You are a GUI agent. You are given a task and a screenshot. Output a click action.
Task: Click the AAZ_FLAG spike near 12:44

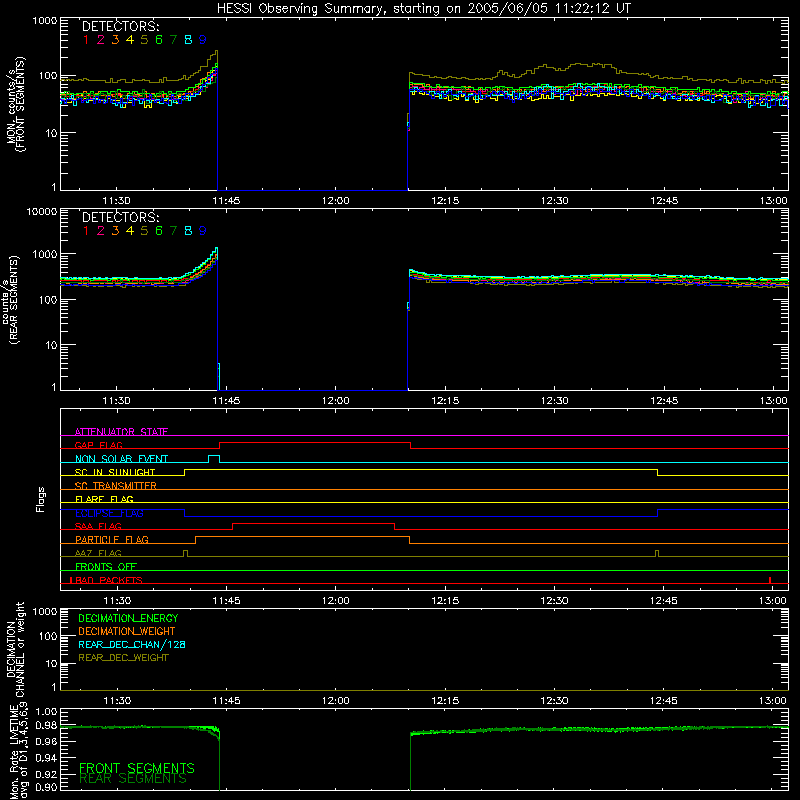coord(657,553)
